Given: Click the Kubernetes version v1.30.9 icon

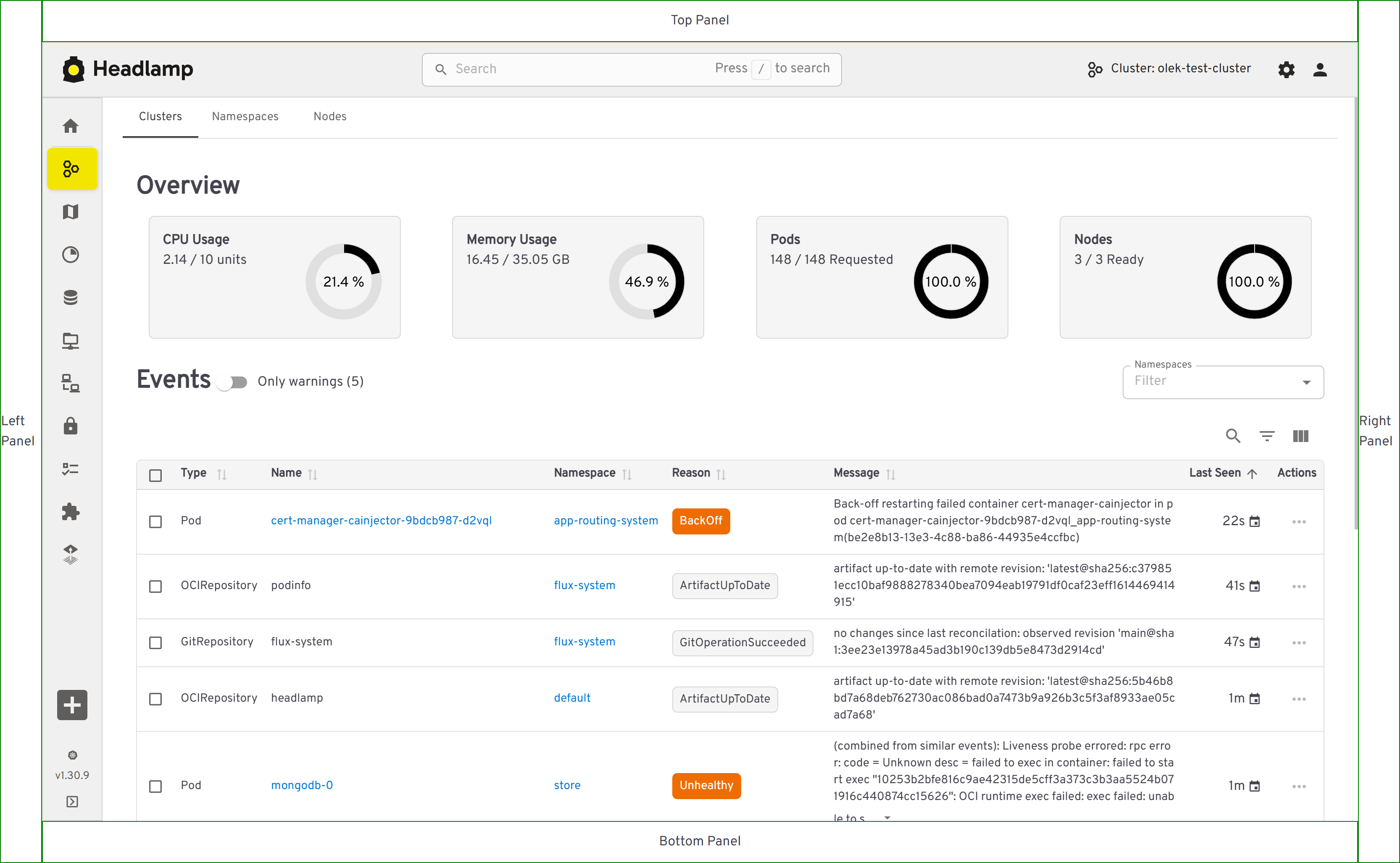Looking at the screenshot, I should click(x=73, y=755).
